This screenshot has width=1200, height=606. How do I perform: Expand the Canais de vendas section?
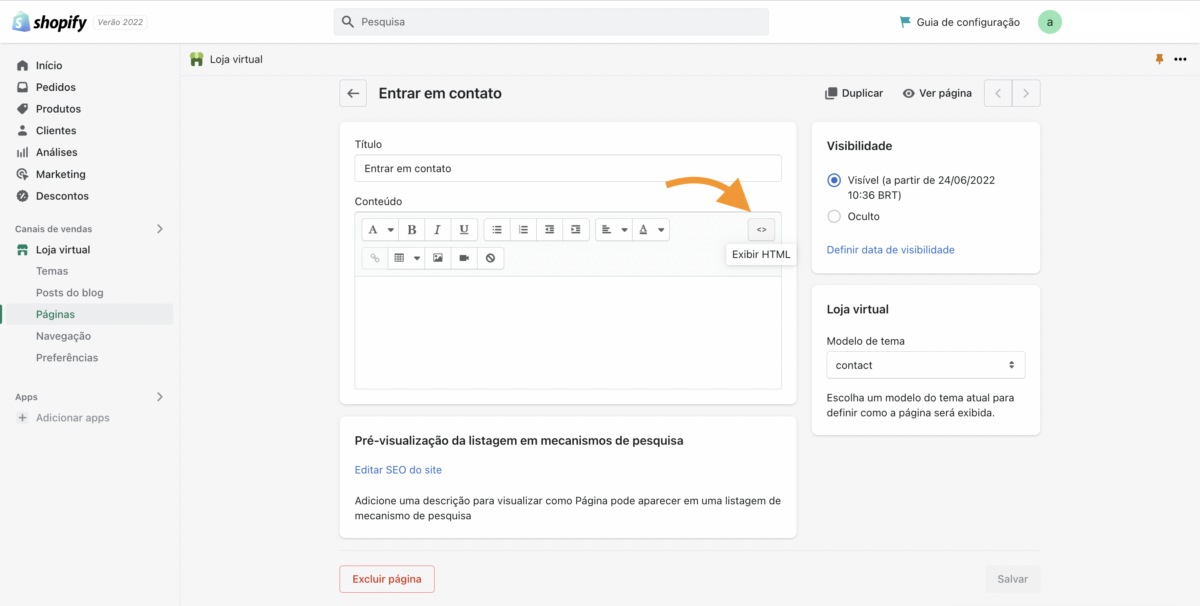pos(160,229)
